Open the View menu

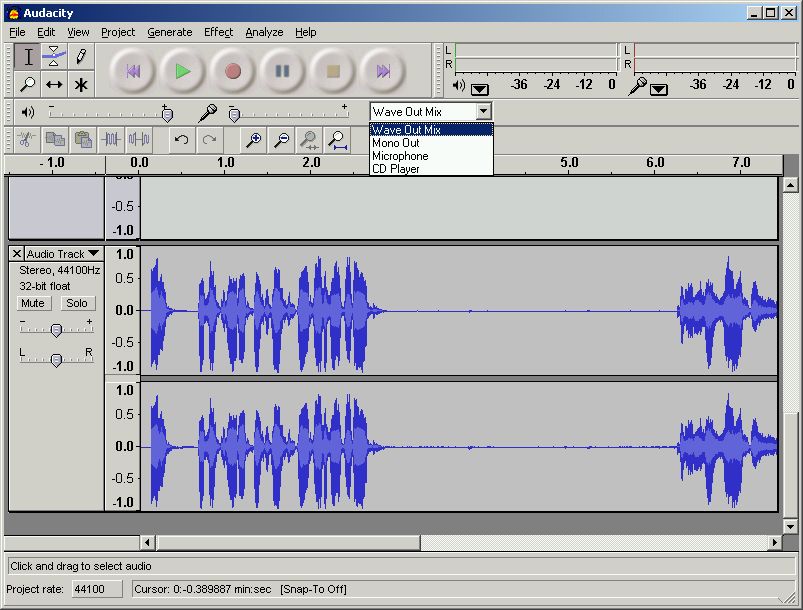[78, 32]
